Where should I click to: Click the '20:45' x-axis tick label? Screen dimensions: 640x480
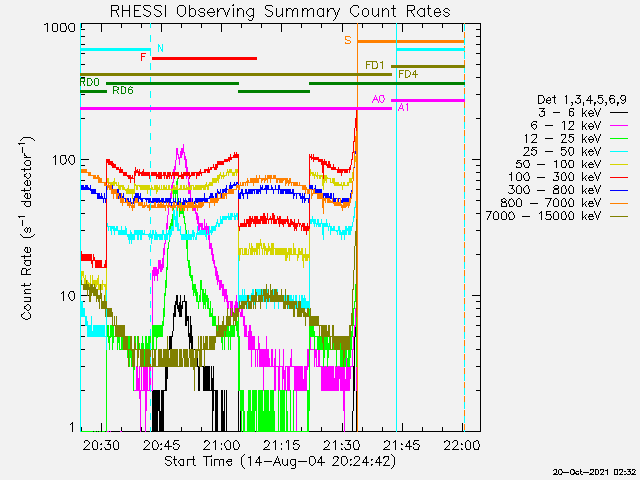(x=162, y=445)
